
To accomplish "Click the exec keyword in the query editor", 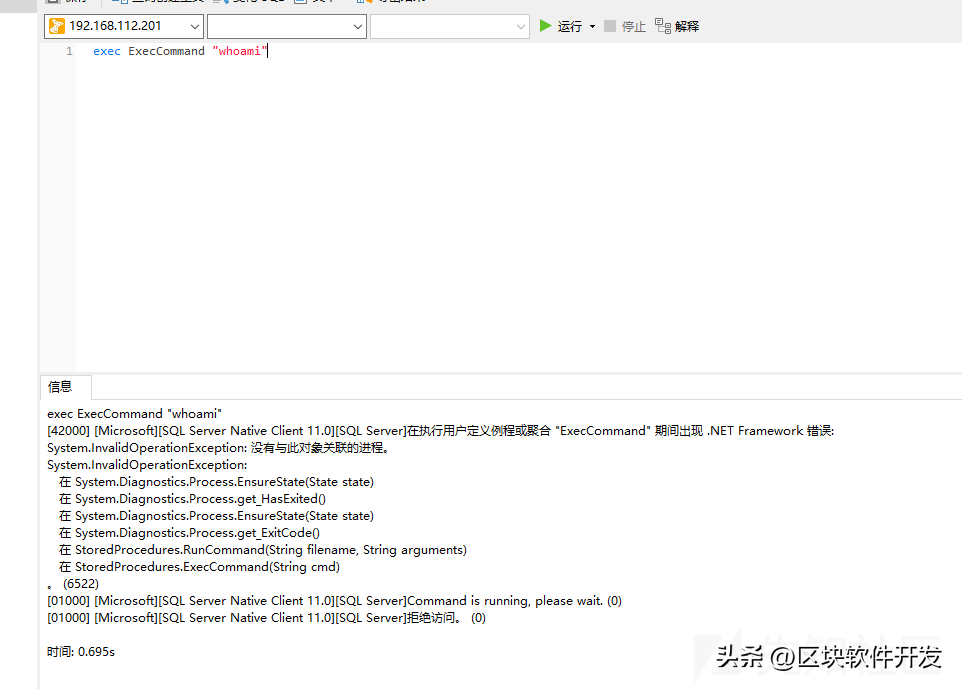I will click(x=106, y=51).
